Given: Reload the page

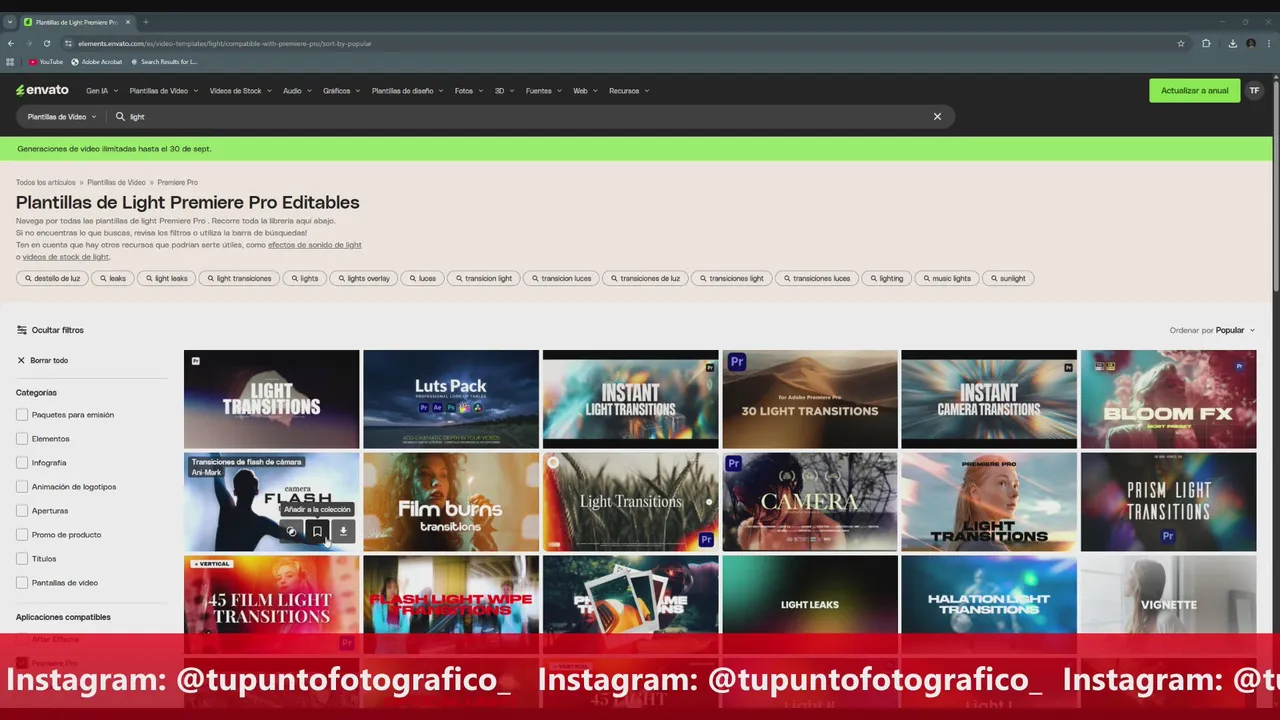Looking at the screenshot, I should point(46,43).
